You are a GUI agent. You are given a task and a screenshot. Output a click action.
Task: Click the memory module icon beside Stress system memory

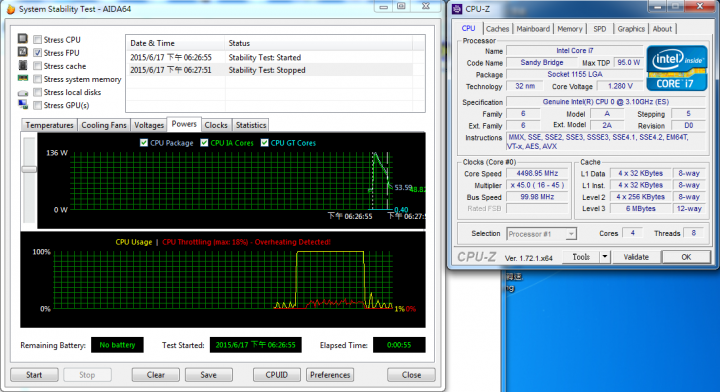(22, 78)
